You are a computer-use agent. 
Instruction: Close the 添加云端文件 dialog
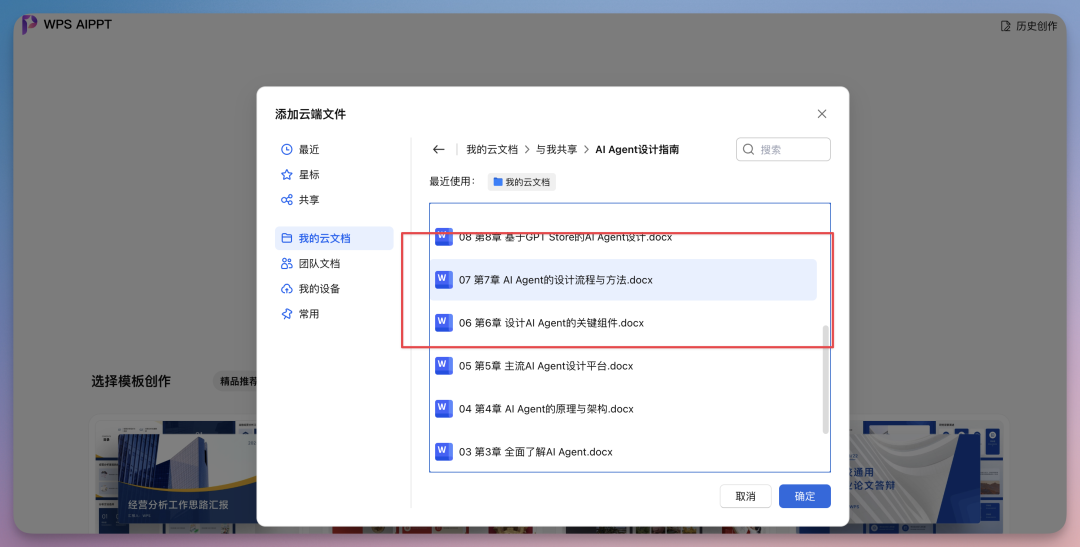tap(822, 114)
